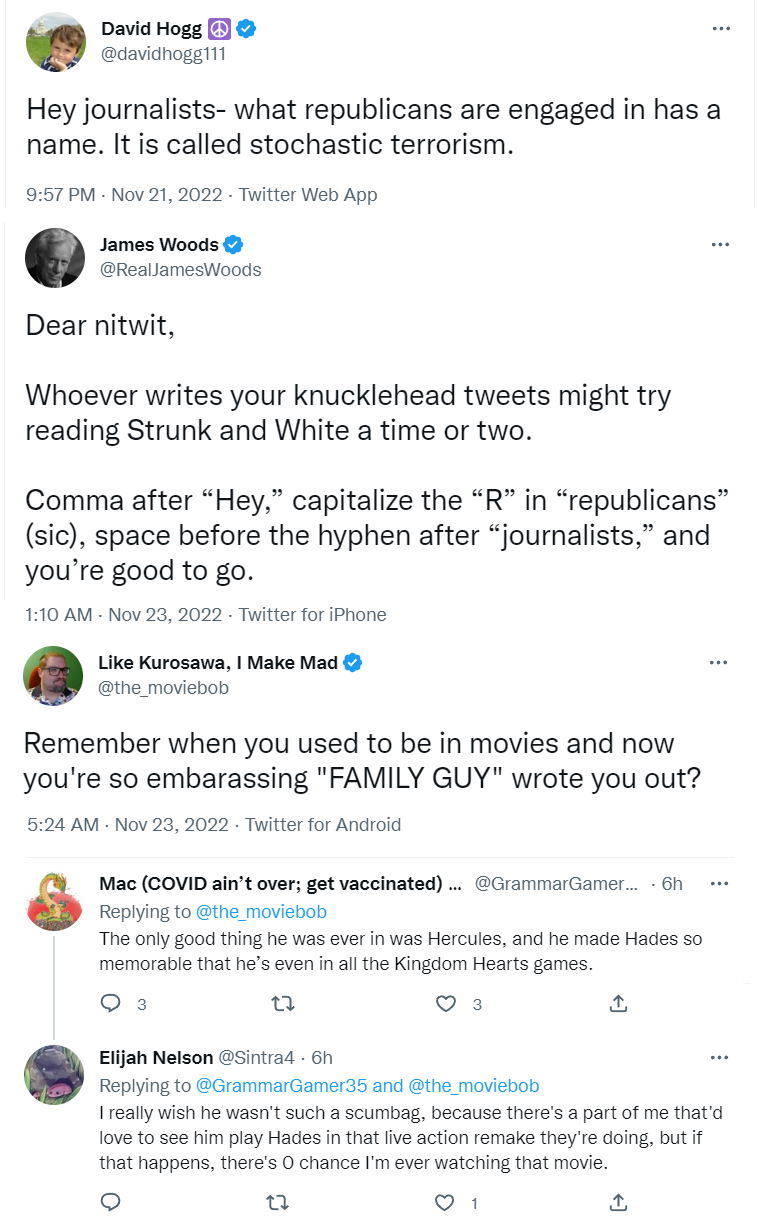757x1229 pixels.
Task: Open more options on David Hogg's tweet
Action: click(x=720, y=29)
